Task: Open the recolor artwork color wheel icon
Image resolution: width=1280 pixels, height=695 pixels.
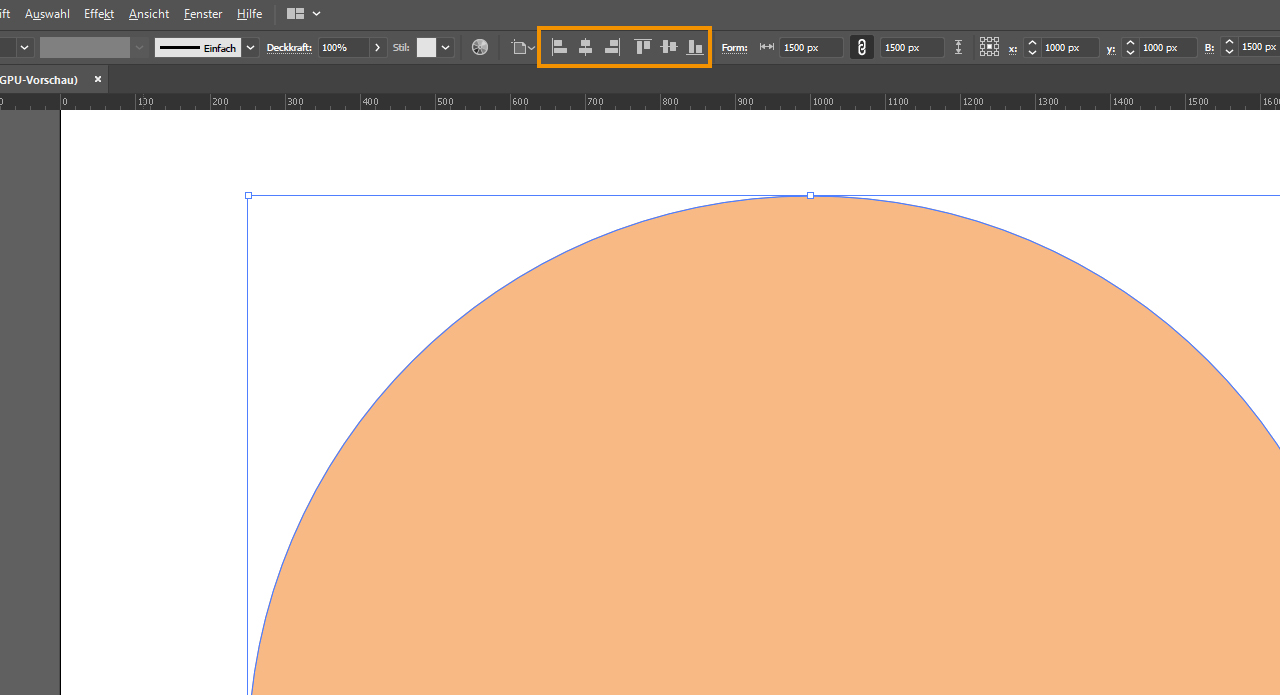Action: (480, 47)
